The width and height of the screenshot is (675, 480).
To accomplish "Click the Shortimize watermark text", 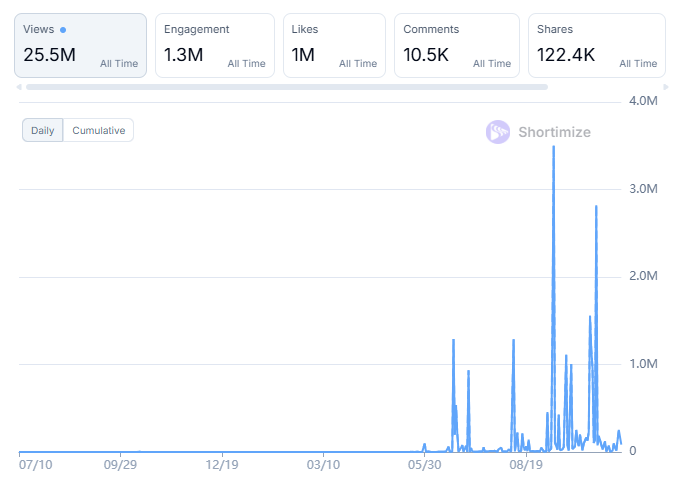I will click(x=554, y=132).
